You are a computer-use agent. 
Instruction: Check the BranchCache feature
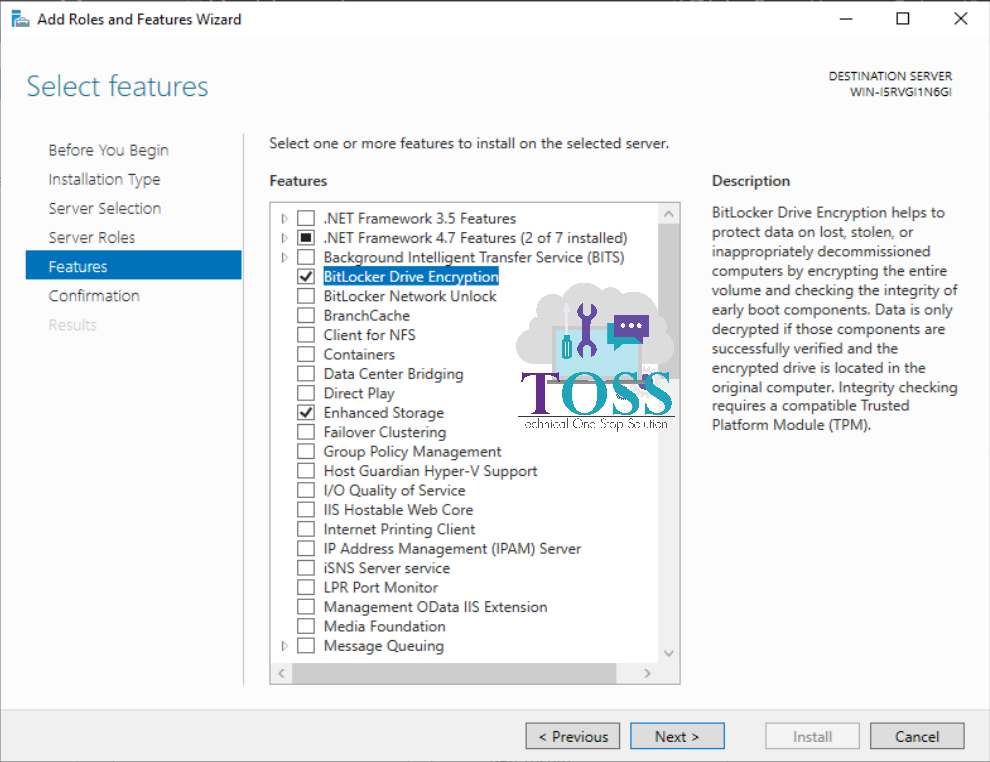306,315
